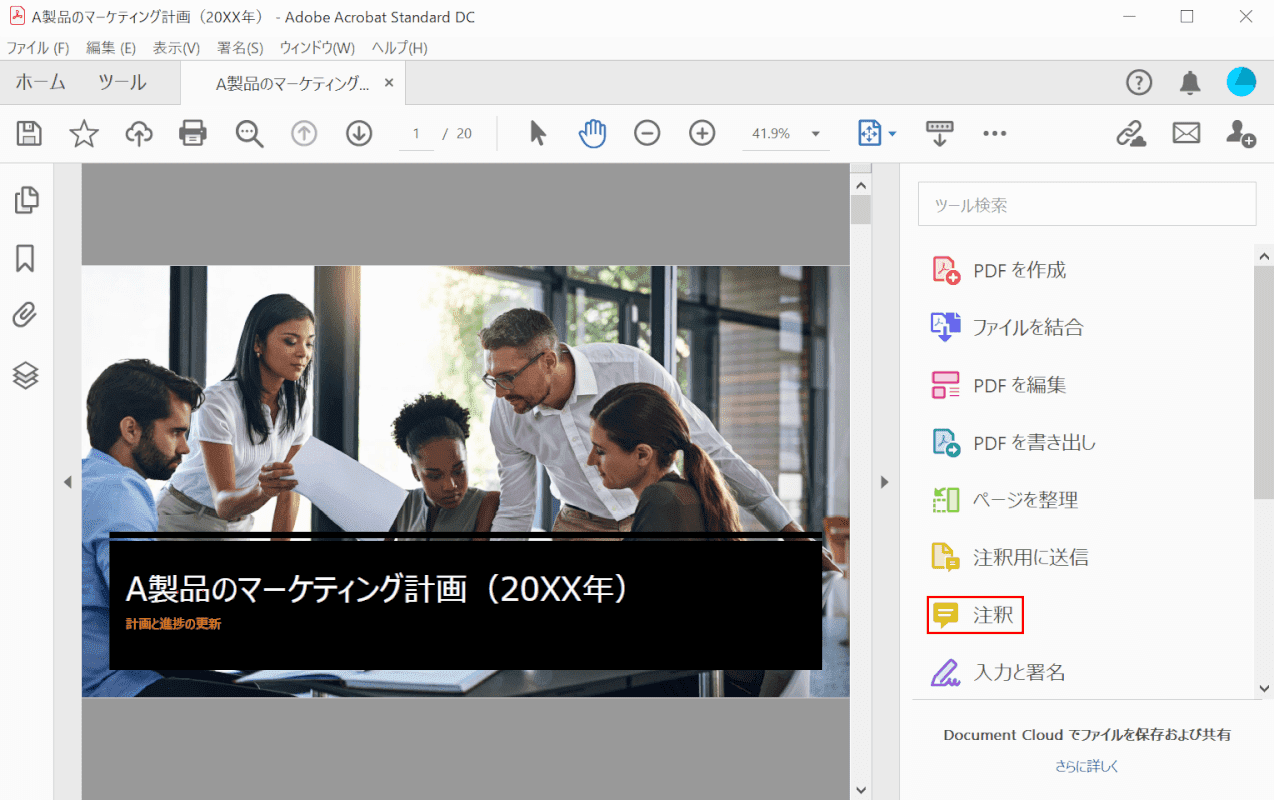Click the ツール検索 search field
The image size is (1274, 800).
click(x=1087, y=204)
